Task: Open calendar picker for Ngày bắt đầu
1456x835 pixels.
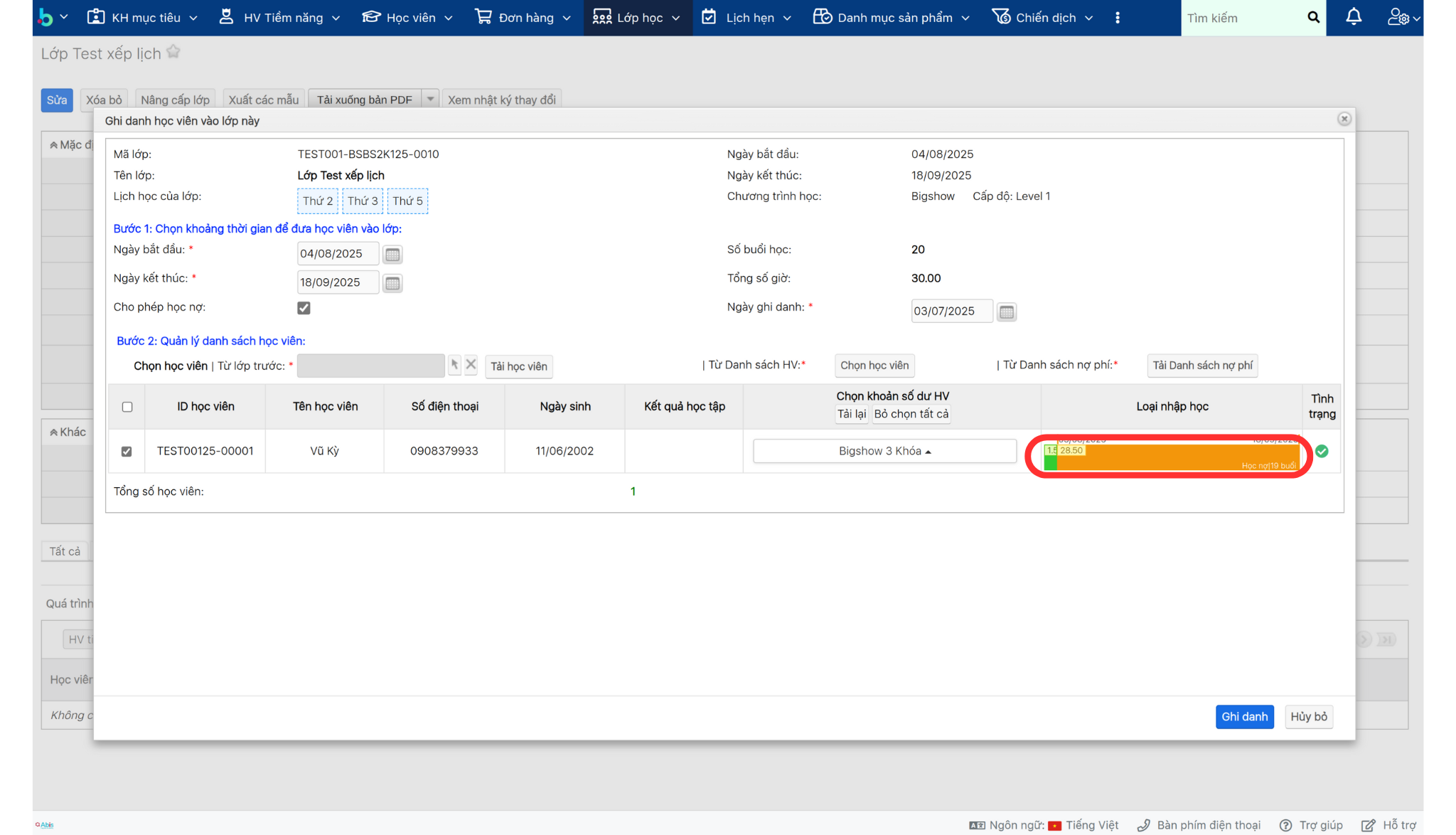Action: [x=392, y=255]
